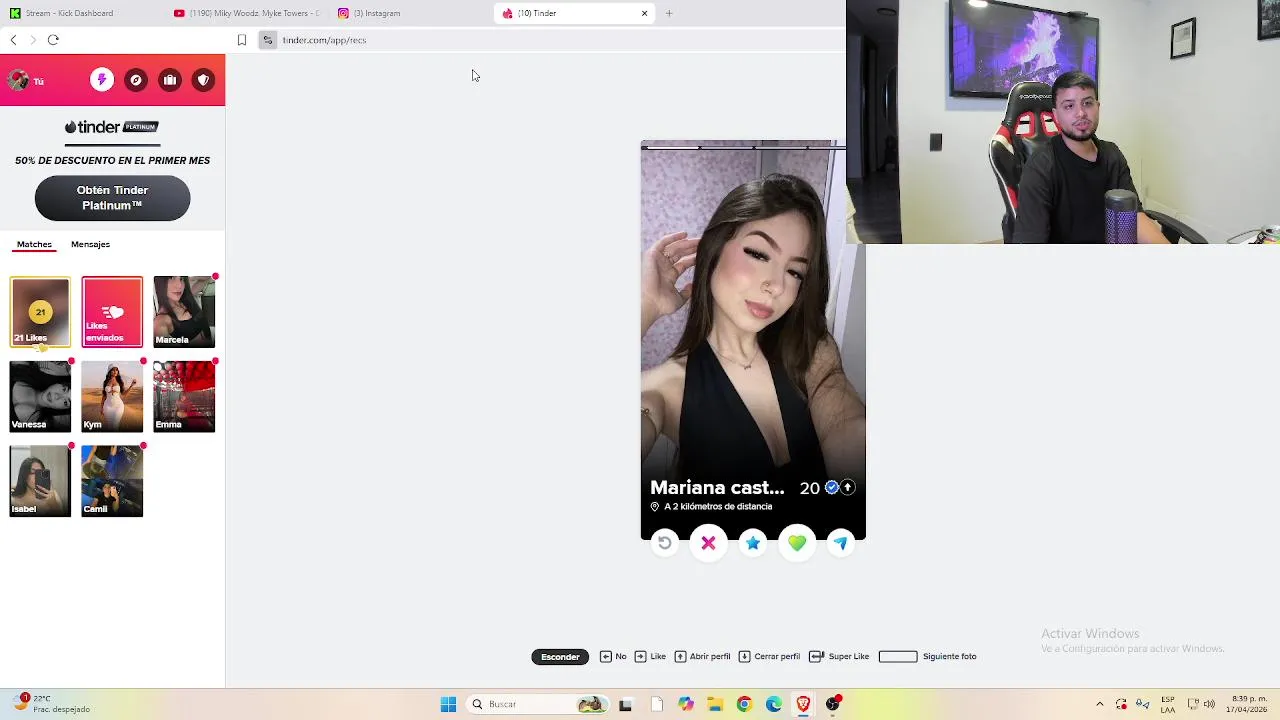Open the Likes enviados tile
This screenshot has height=720, width=1280.
point(112,312)
